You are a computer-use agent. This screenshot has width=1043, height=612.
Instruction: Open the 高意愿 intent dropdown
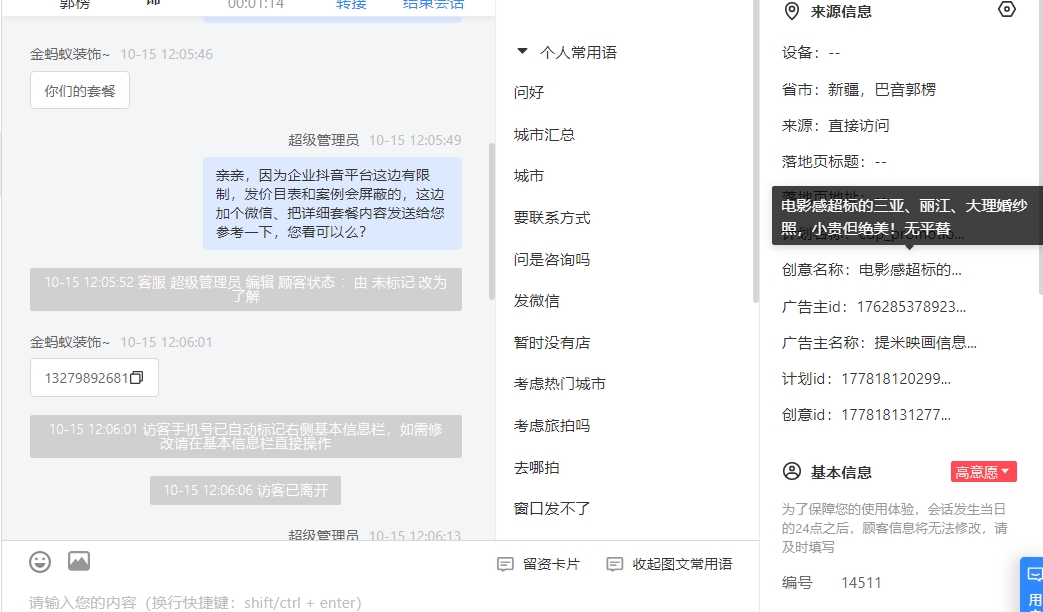pyautogui.click(x=983, y=472)
